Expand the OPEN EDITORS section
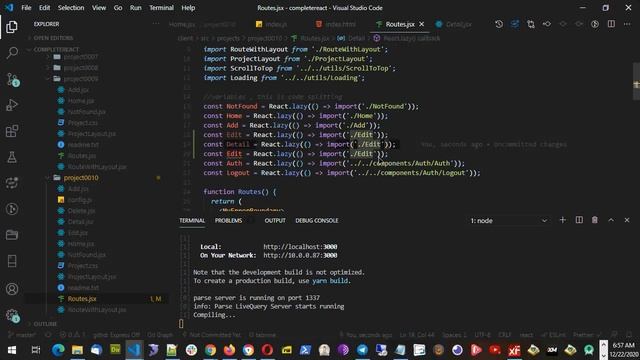640x360 pixels. pos(53,38)
